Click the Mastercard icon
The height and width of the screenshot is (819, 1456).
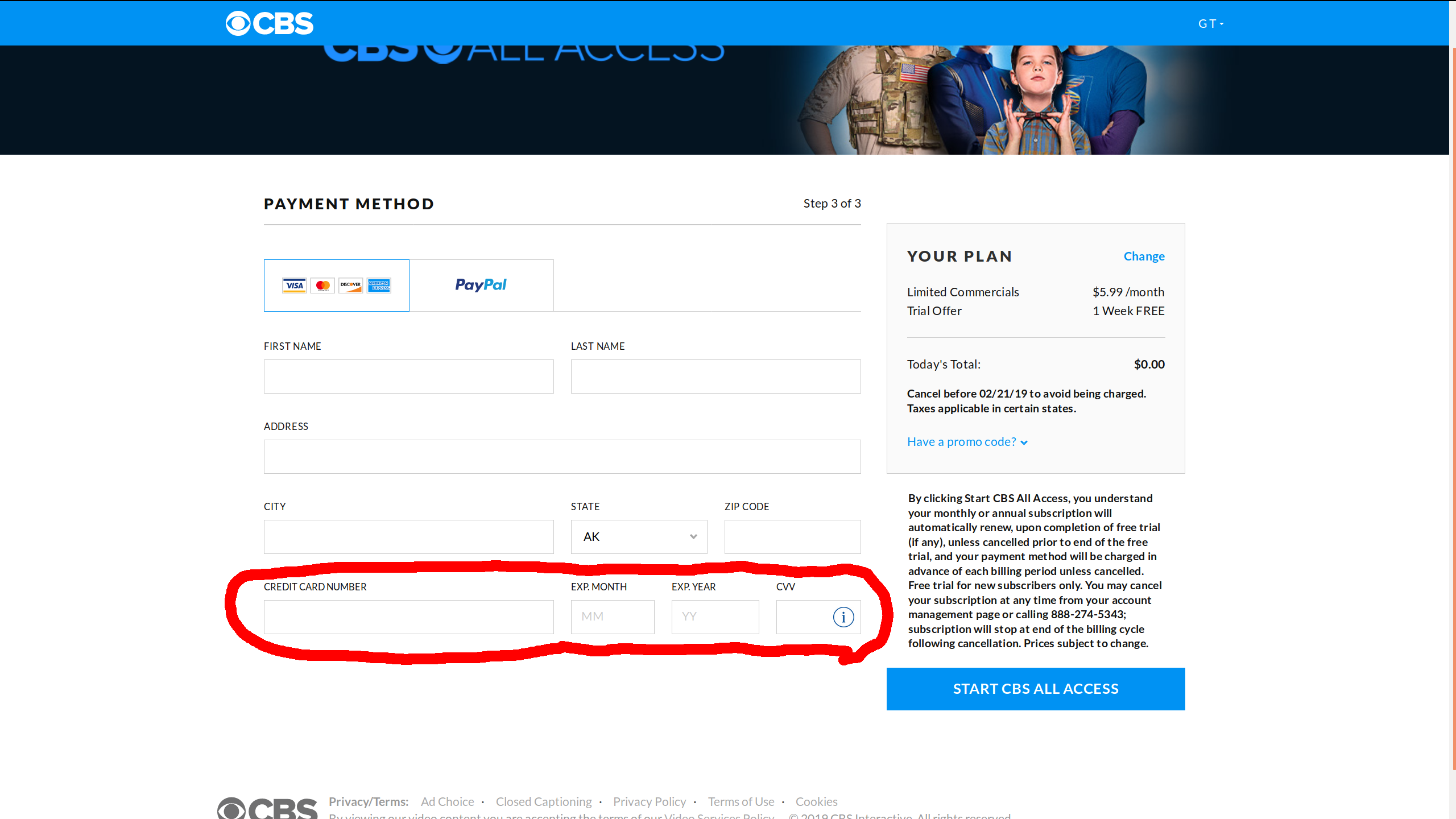pos(322,285)
